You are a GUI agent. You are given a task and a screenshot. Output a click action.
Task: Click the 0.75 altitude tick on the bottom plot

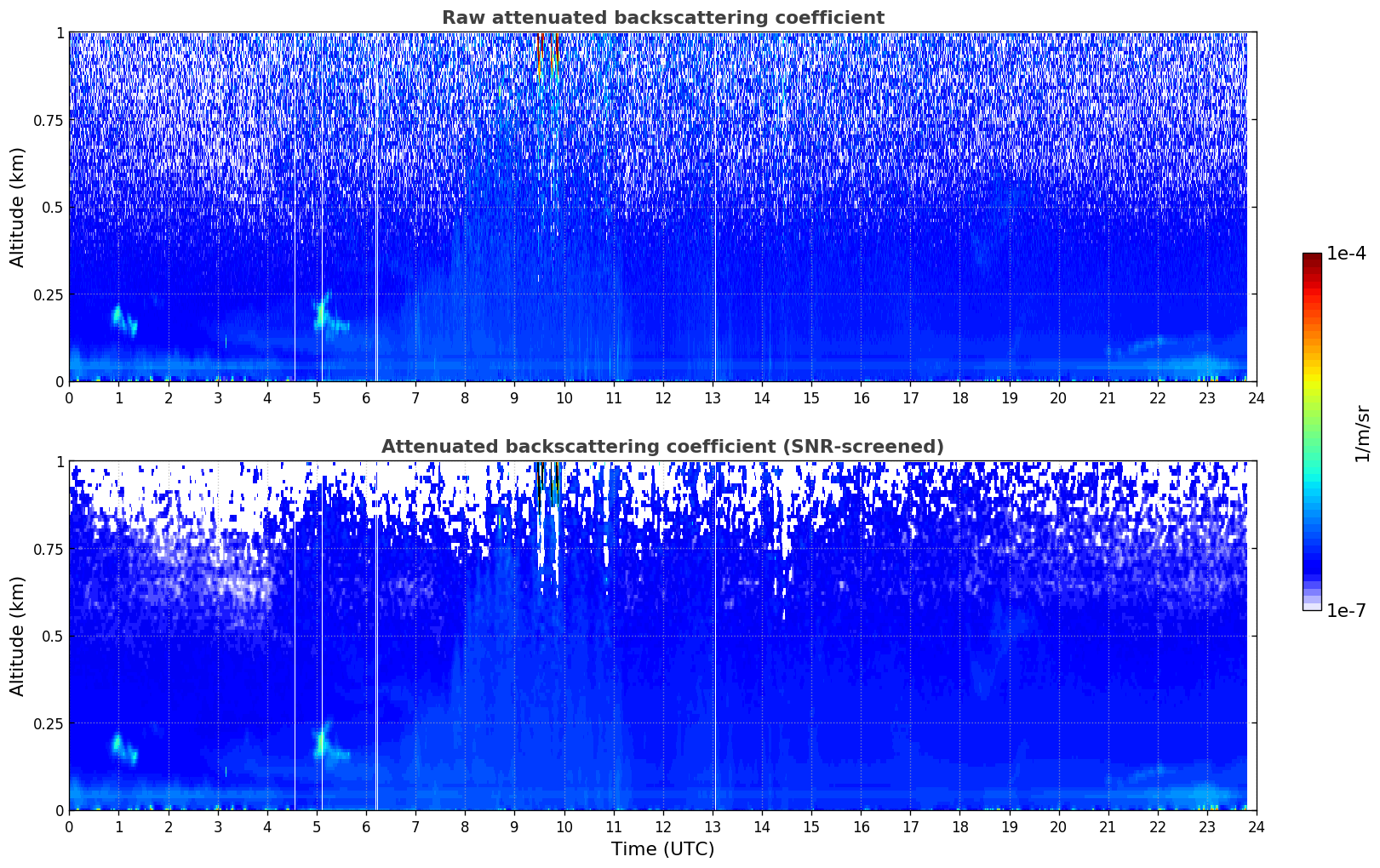click(x=49, y=549)
